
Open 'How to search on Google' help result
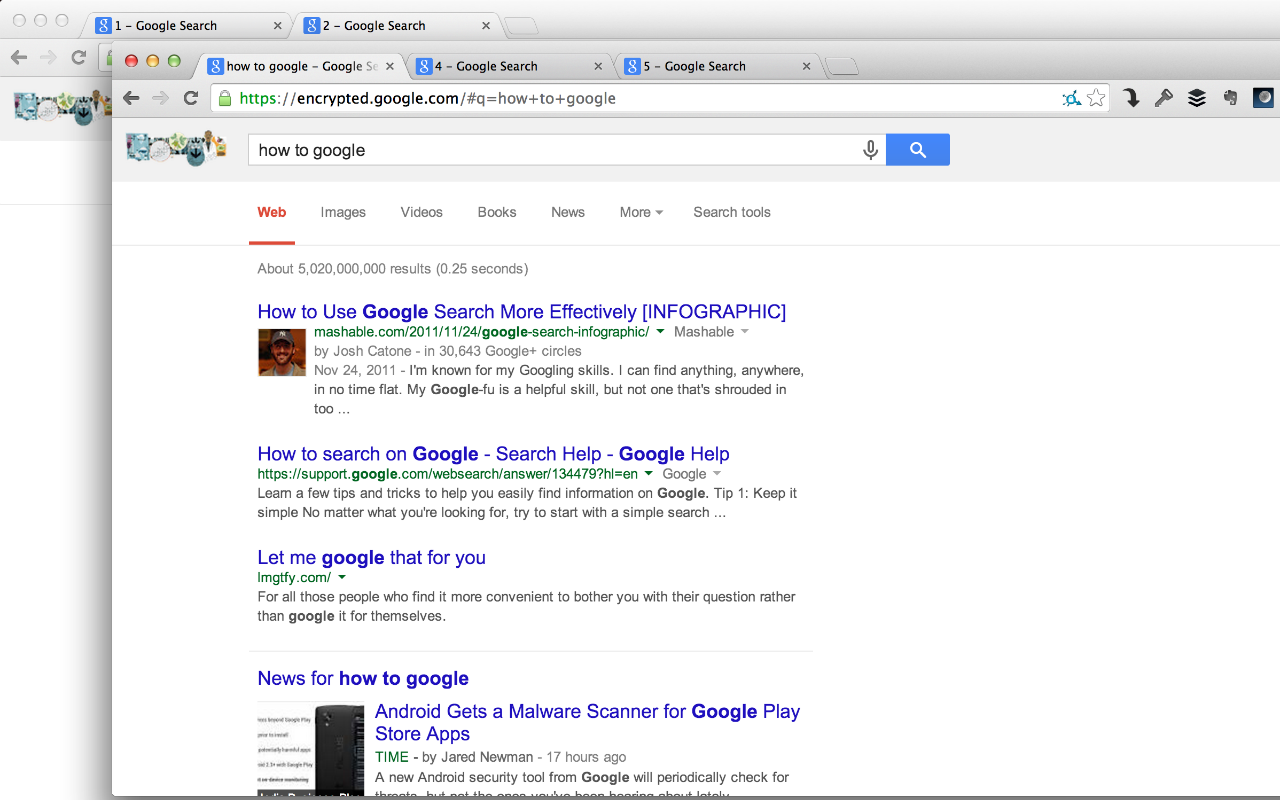(493, 454)
